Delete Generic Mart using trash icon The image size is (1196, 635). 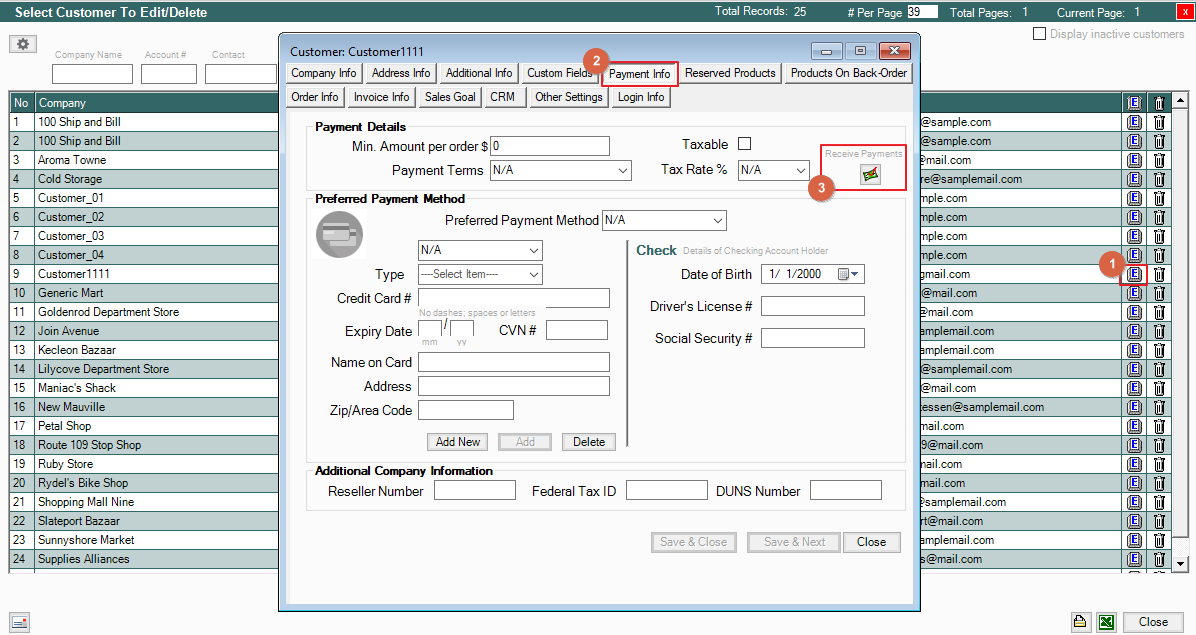coord(1159,293)
